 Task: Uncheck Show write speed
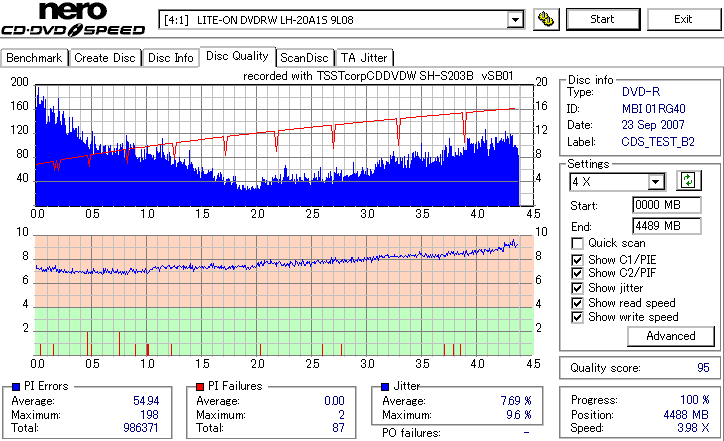pos(577,317)
